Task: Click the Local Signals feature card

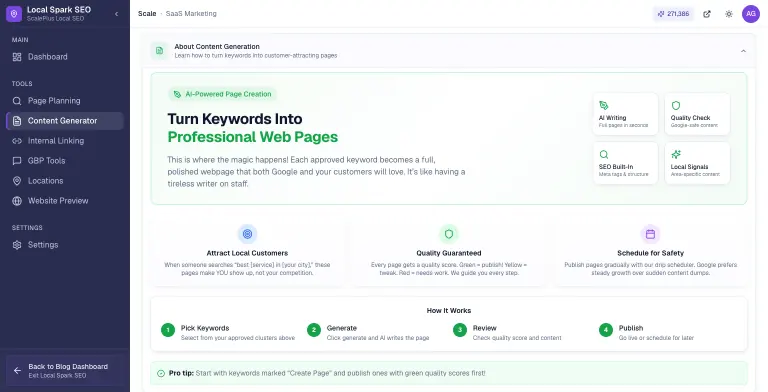Action: [697, 163]
